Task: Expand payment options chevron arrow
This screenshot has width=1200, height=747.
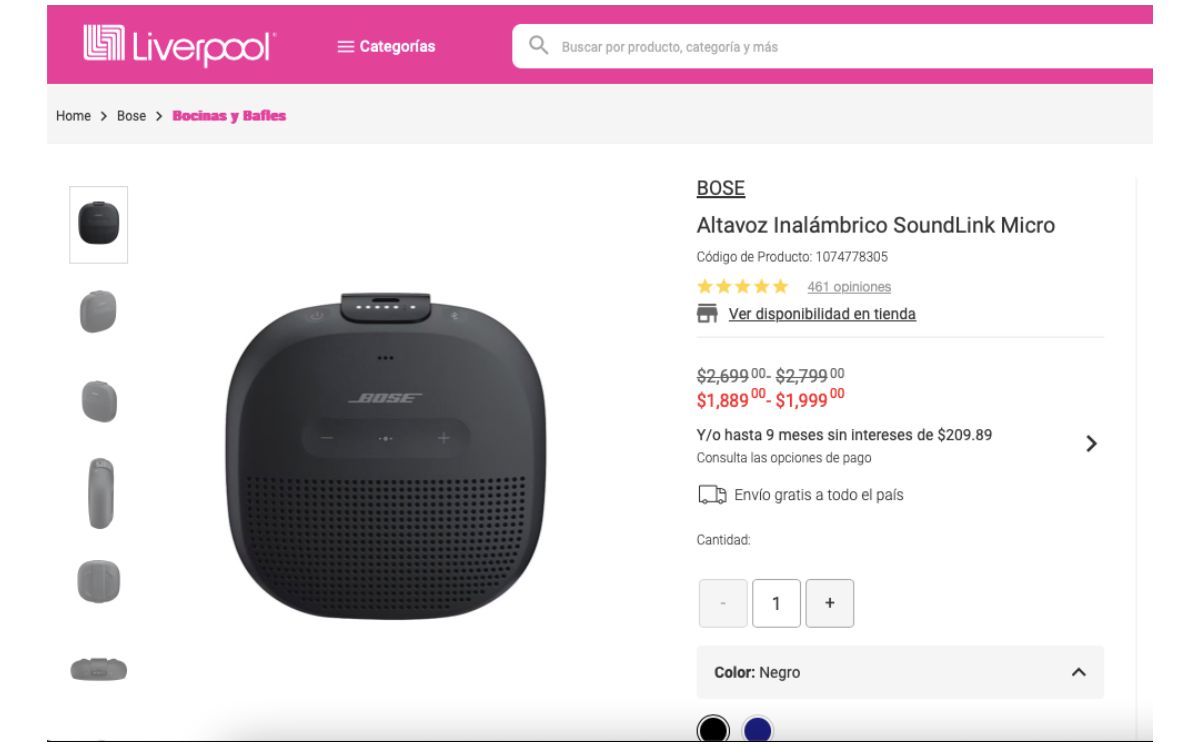Action: click(1091, 444)
